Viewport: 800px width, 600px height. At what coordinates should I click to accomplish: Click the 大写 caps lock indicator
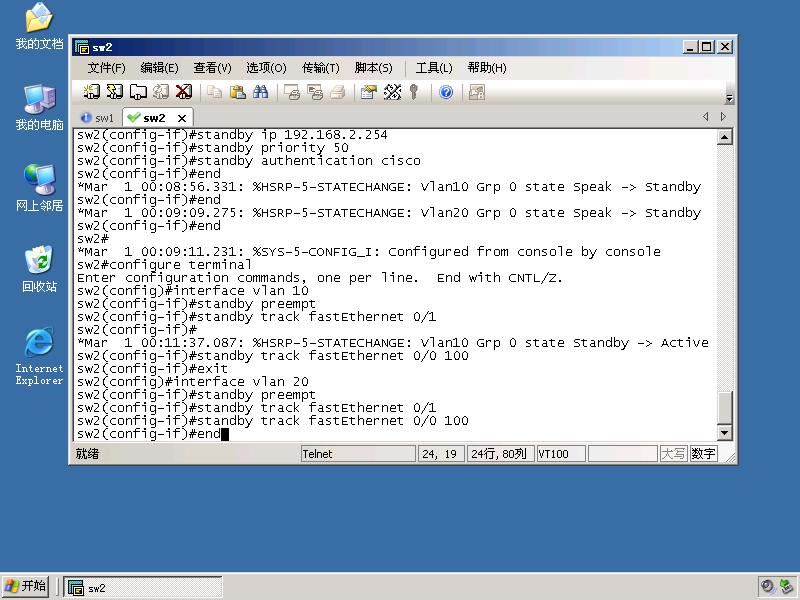673,454
